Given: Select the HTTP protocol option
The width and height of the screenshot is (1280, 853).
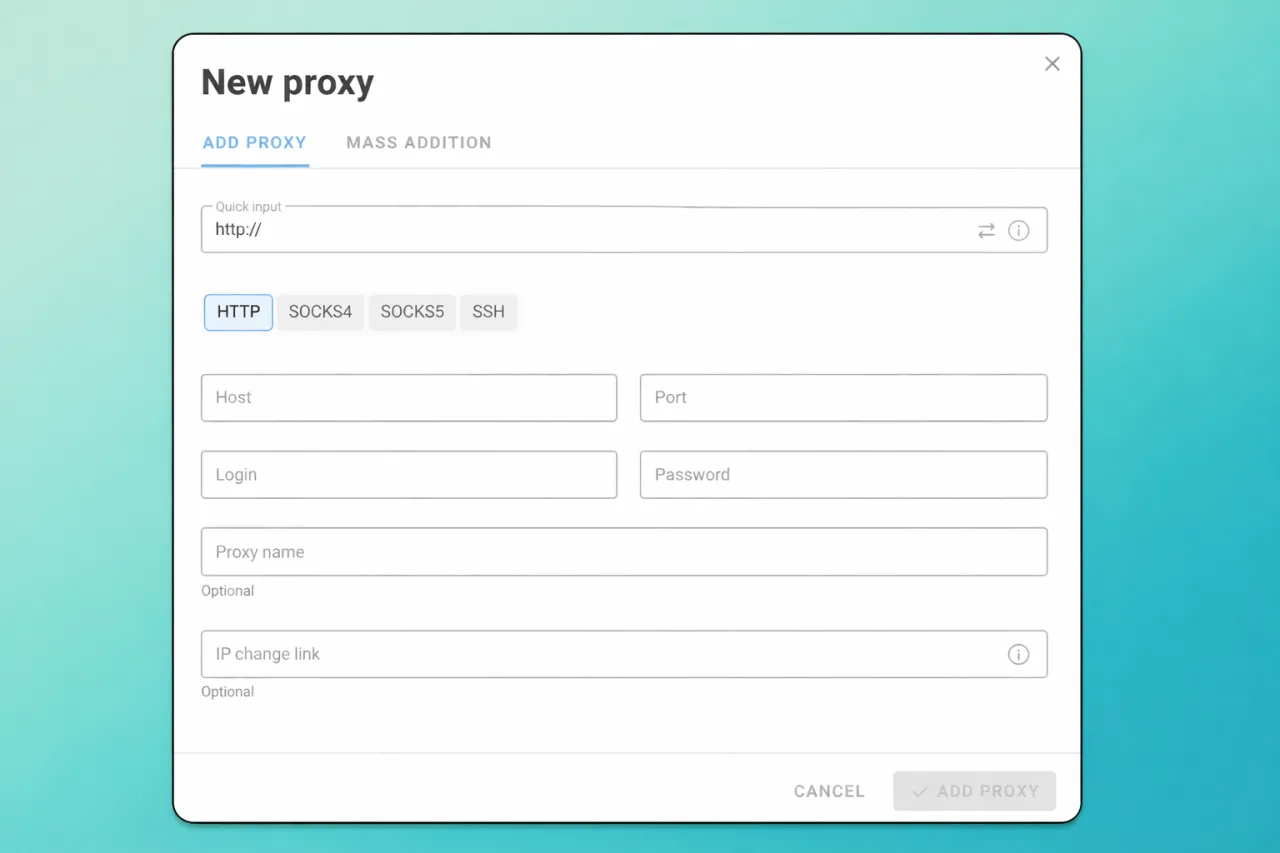Looking at the screenshot, I should coord(238,312).
